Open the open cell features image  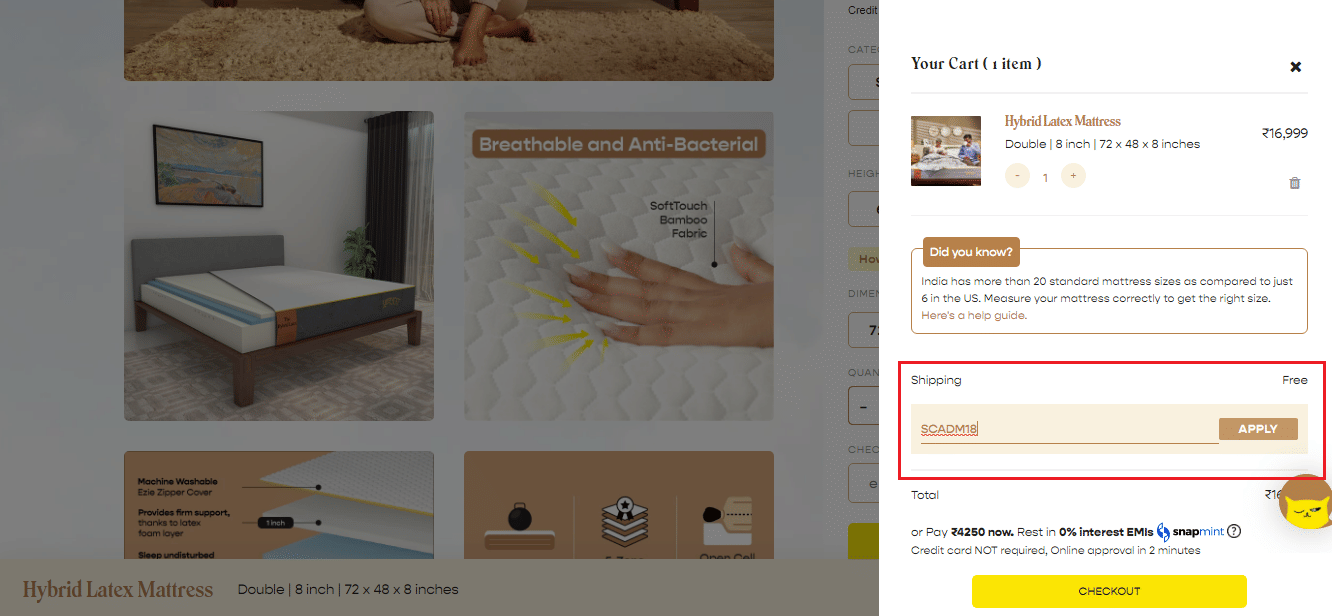619,506
